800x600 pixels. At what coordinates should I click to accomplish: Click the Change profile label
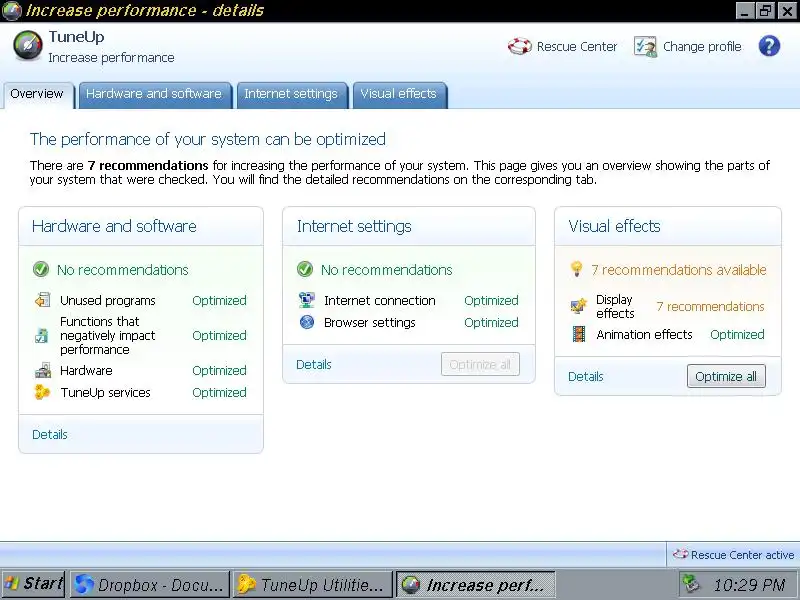(702, 46)
